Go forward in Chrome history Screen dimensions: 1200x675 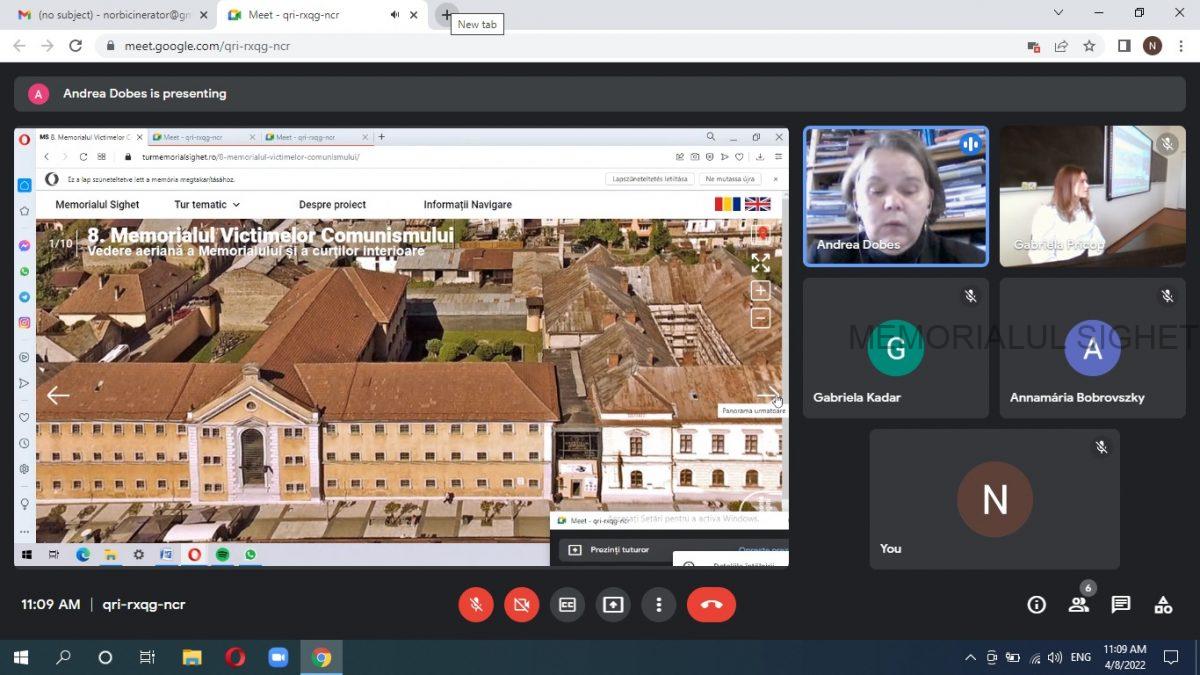coord(47,46)
